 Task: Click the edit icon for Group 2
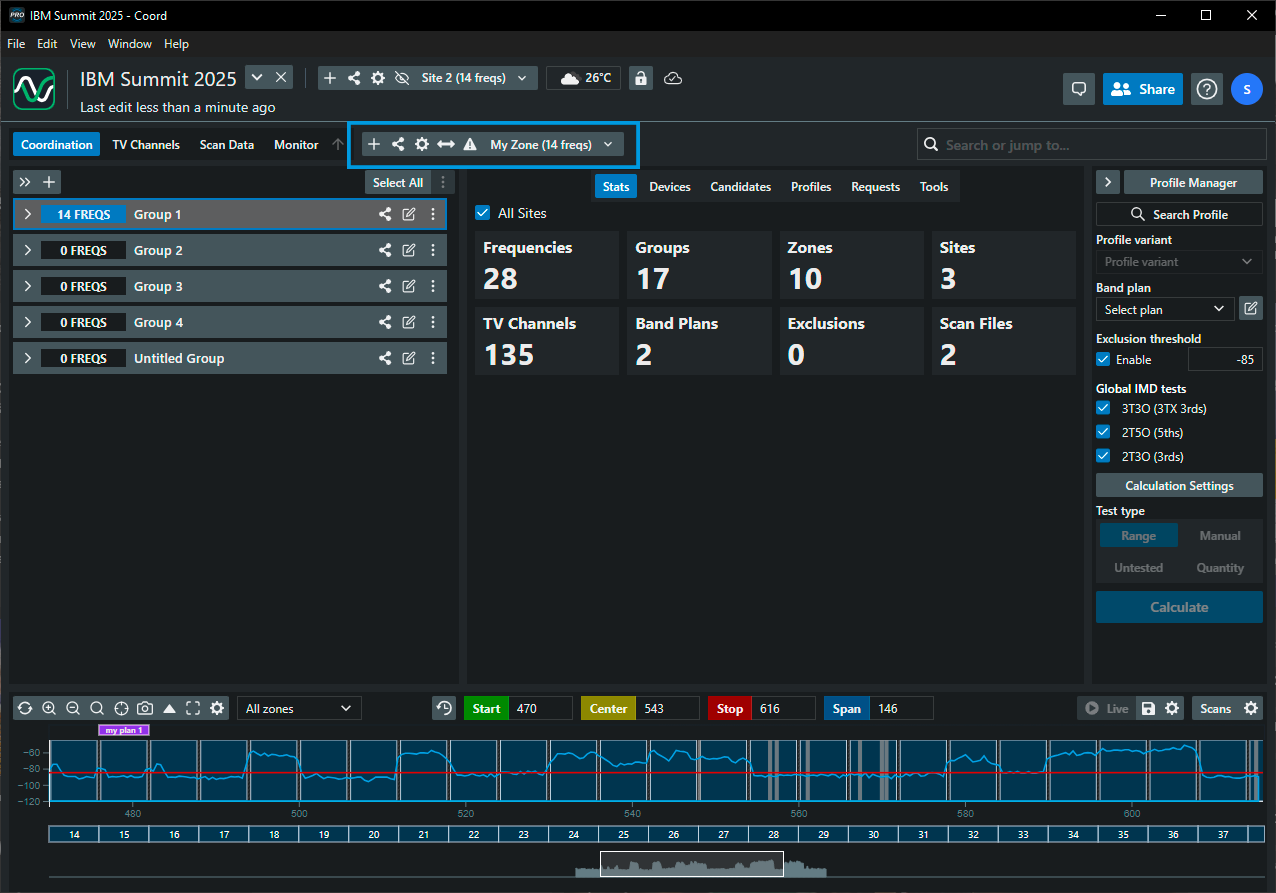pos(409,250)
